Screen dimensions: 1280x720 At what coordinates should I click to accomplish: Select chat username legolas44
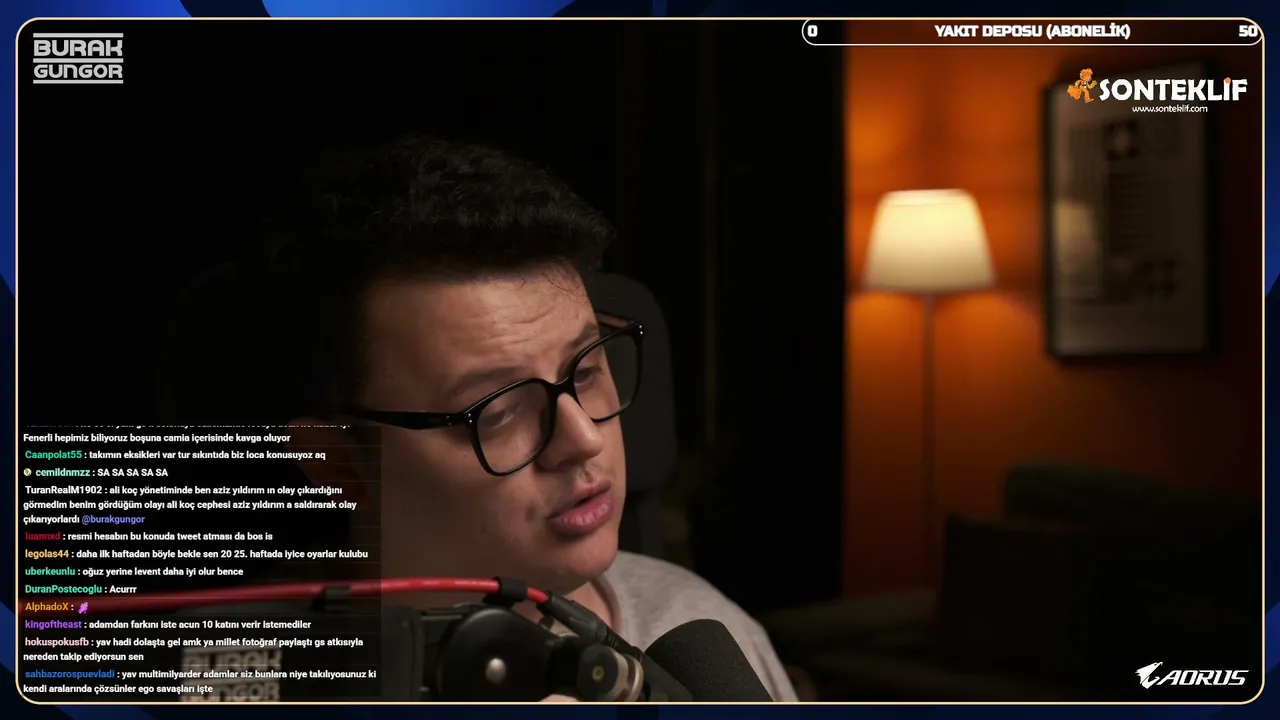click(x=47, y=554)
